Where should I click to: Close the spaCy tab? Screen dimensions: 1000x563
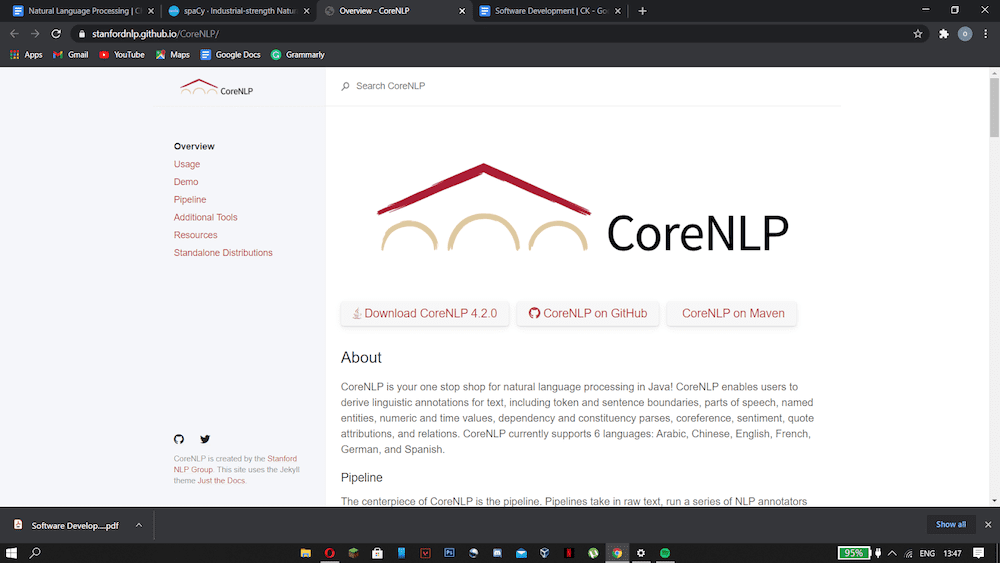point(307,11)
